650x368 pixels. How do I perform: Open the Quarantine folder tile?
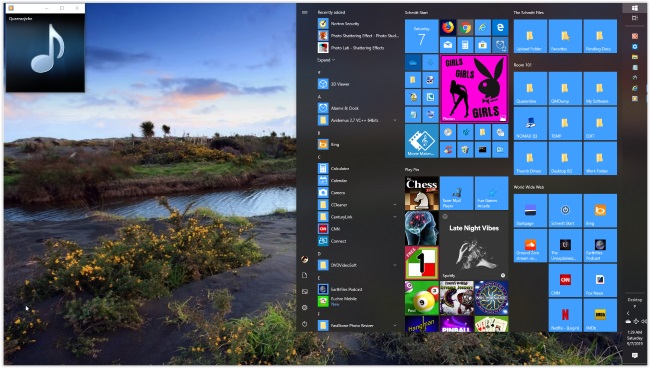click(x=530, y=89)
